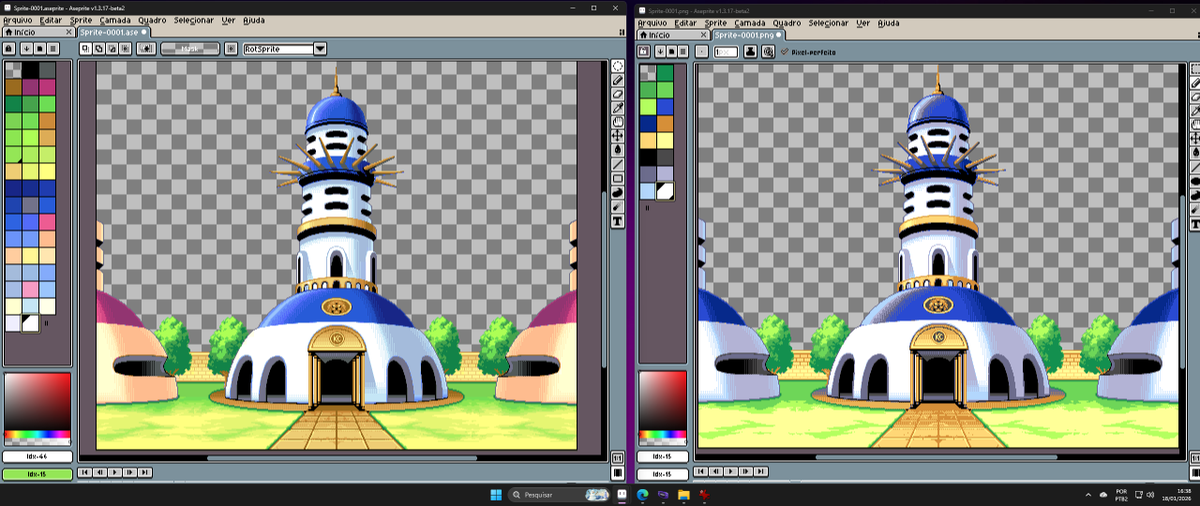Open Editar menu in right window
This screenshot has width=1200, height=506.
pos(685,22)
